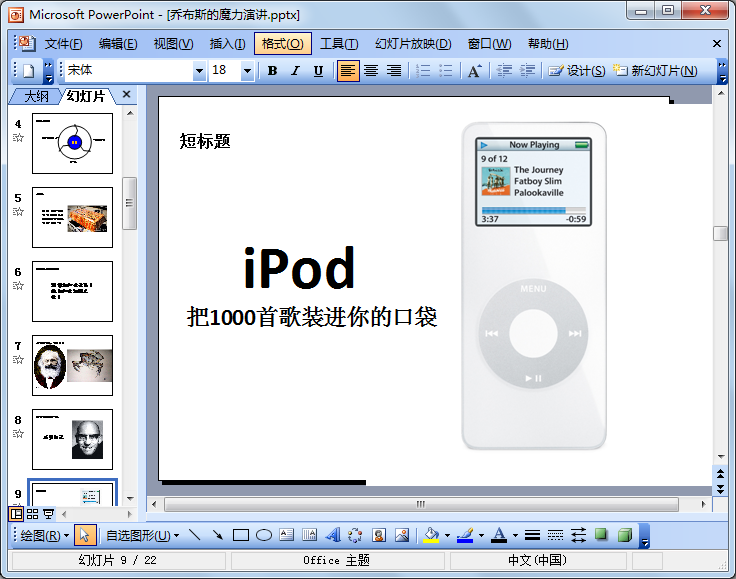This screenshot has height=579, width=736.
Task: Apply black Font Color
Action: [x=499, y=535]
